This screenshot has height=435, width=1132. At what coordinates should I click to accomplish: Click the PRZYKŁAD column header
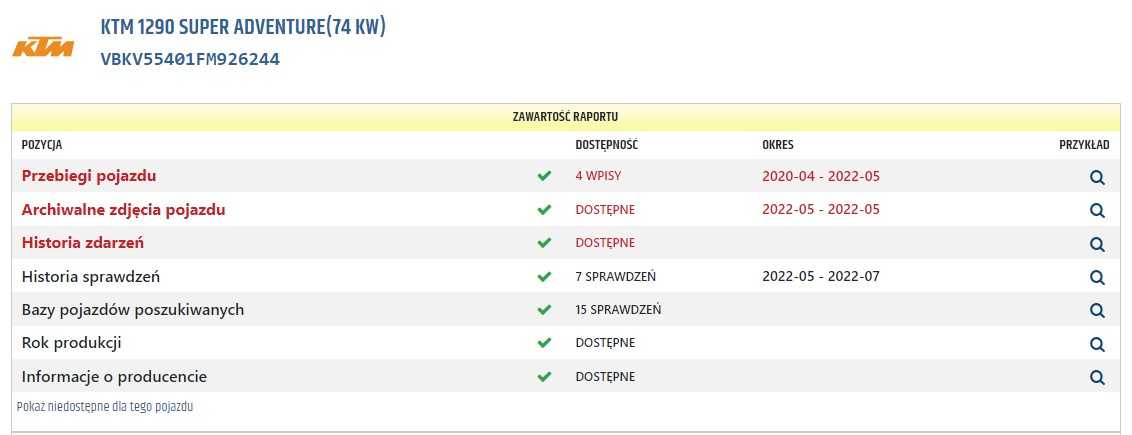pos(1084,145)
